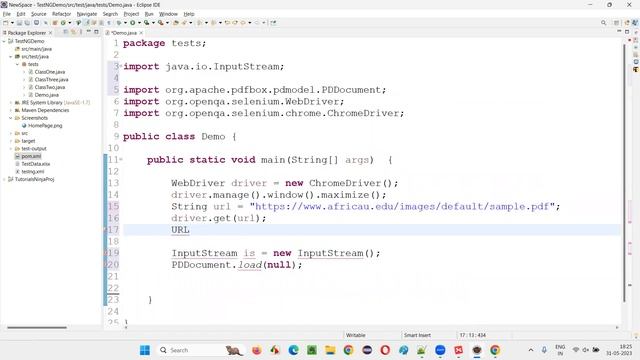Viewport: 640px width, 360px height.
Task: Click Collapse All icon in Package Explorer
Action: 65,32
